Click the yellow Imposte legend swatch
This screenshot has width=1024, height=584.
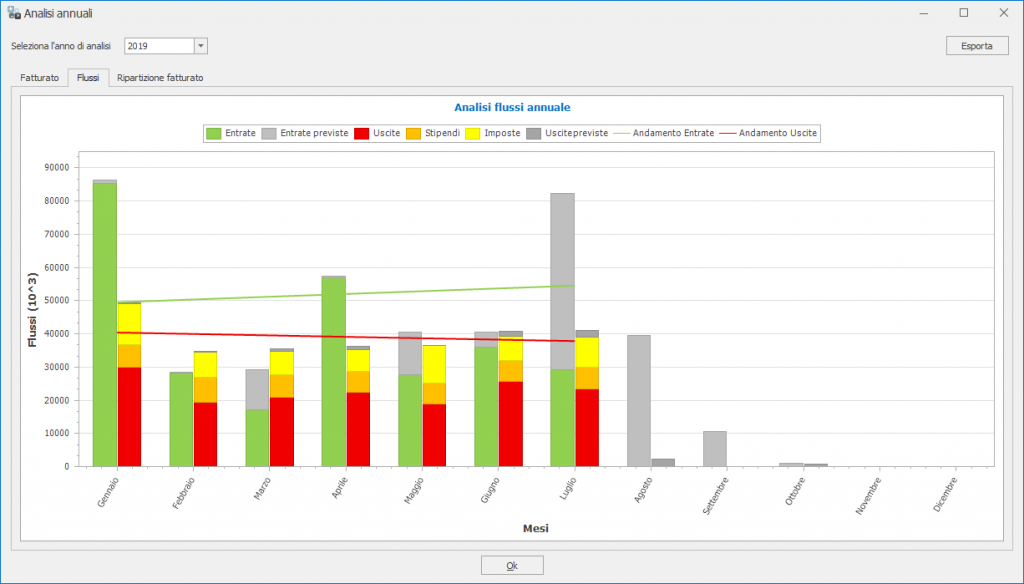[x=473, y=133]
